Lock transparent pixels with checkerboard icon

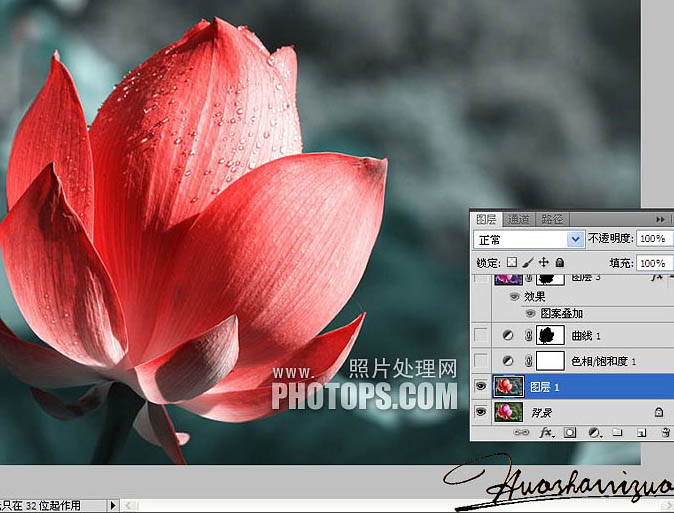(512, 263)
